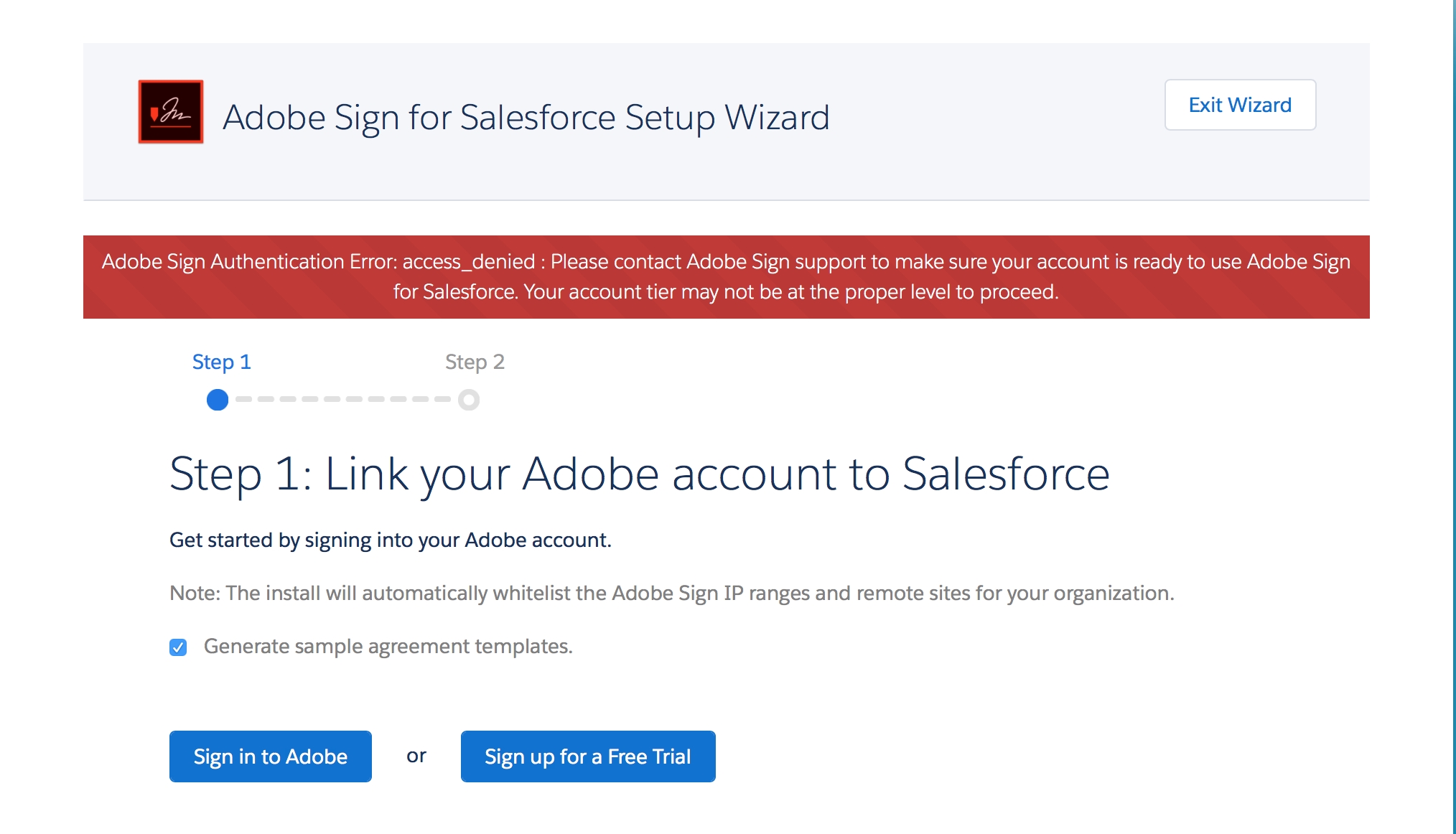
Task: Select Sign up for a Free Trial
Action: pos(587,756)
